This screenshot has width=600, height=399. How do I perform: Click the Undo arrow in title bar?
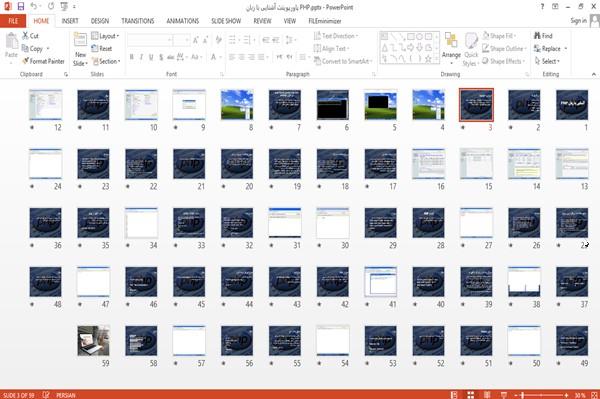[x=34, y=7]
